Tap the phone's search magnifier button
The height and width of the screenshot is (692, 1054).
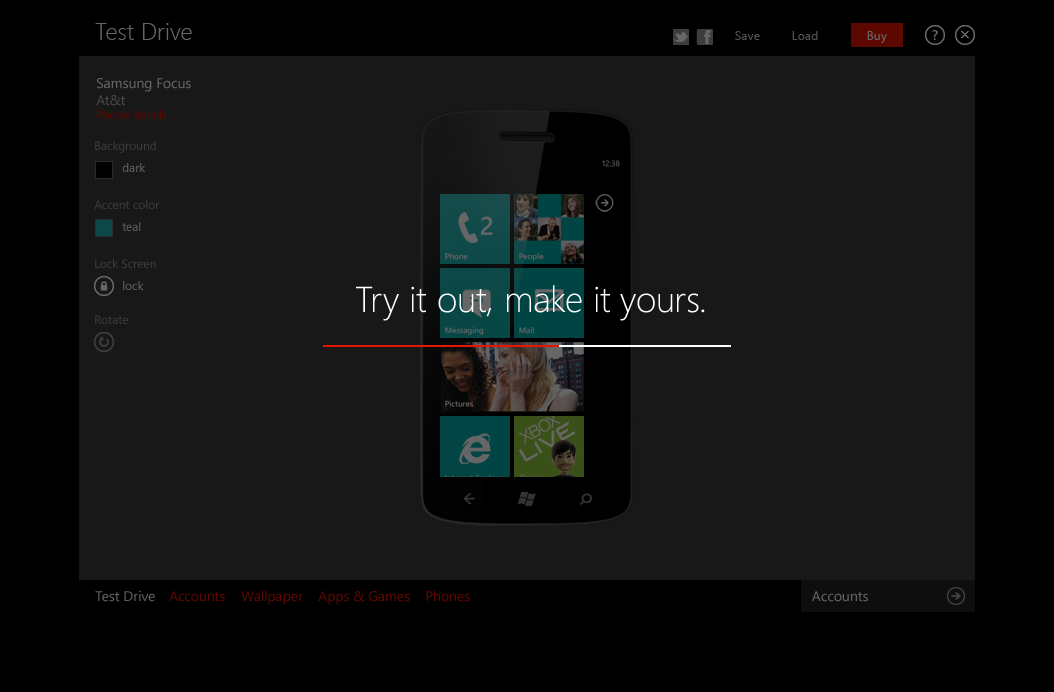point(585,498)
